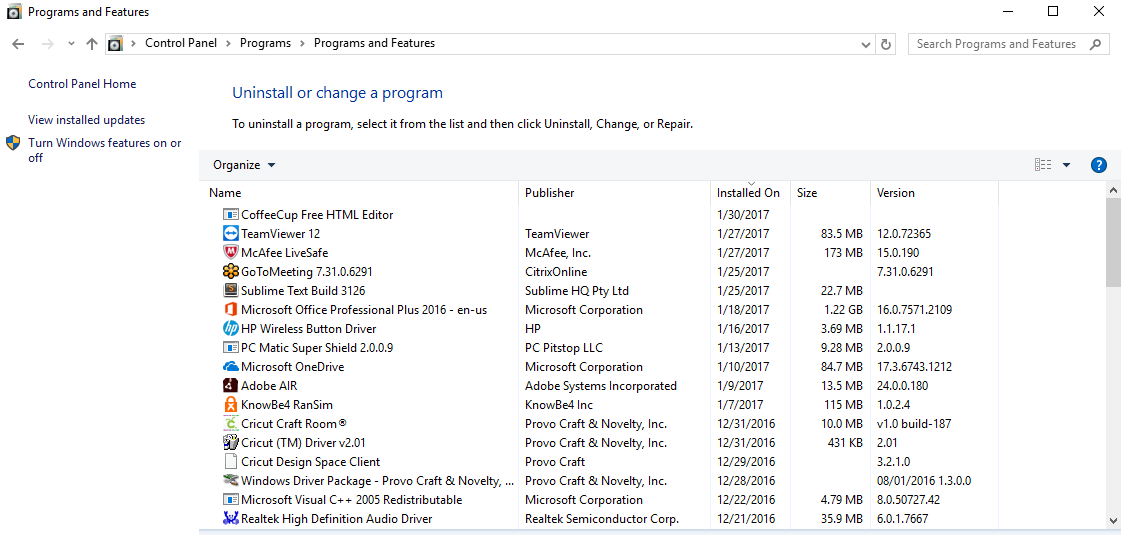
Task: Click the Adobe AIR icon
Action: pos(231,386)
